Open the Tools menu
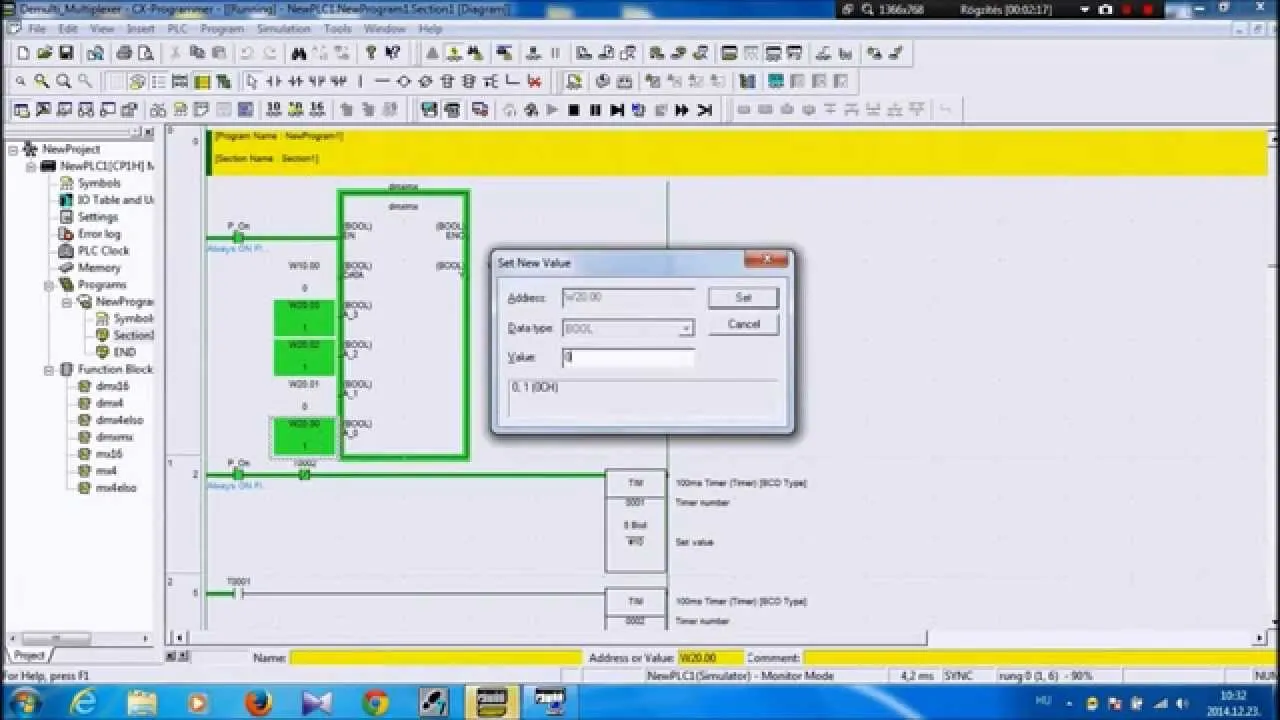 pyautogui.click(x=337, y=29)
